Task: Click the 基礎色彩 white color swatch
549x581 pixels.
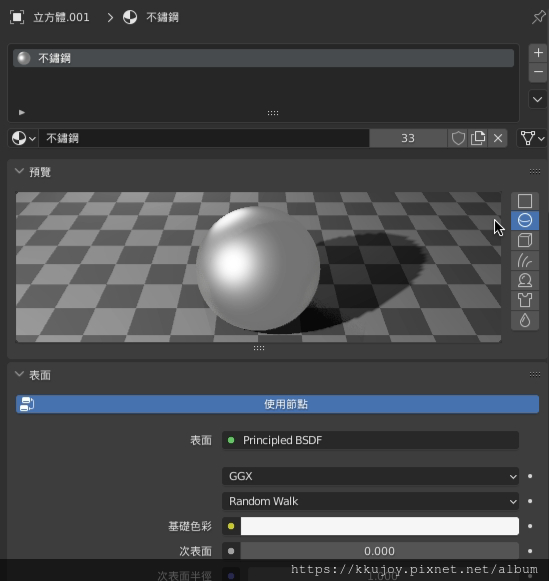Action: (380, 526)
